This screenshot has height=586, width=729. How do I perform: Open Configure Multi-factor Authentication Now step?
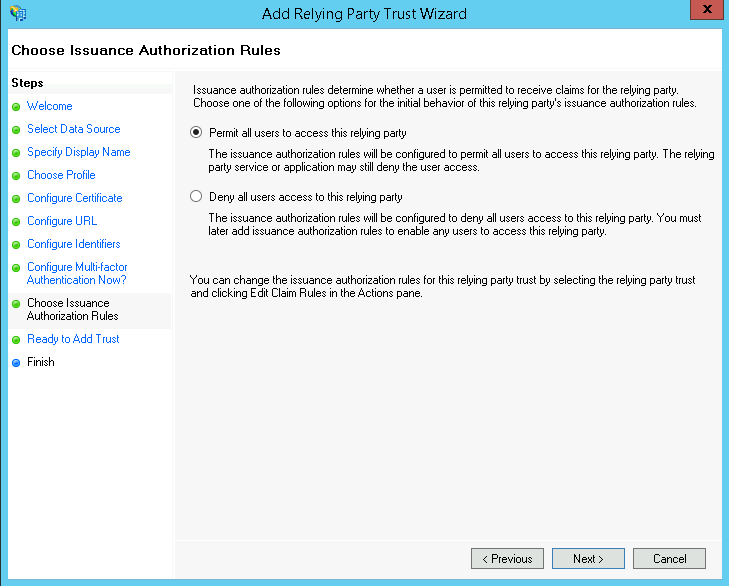[x=77, y=273]
